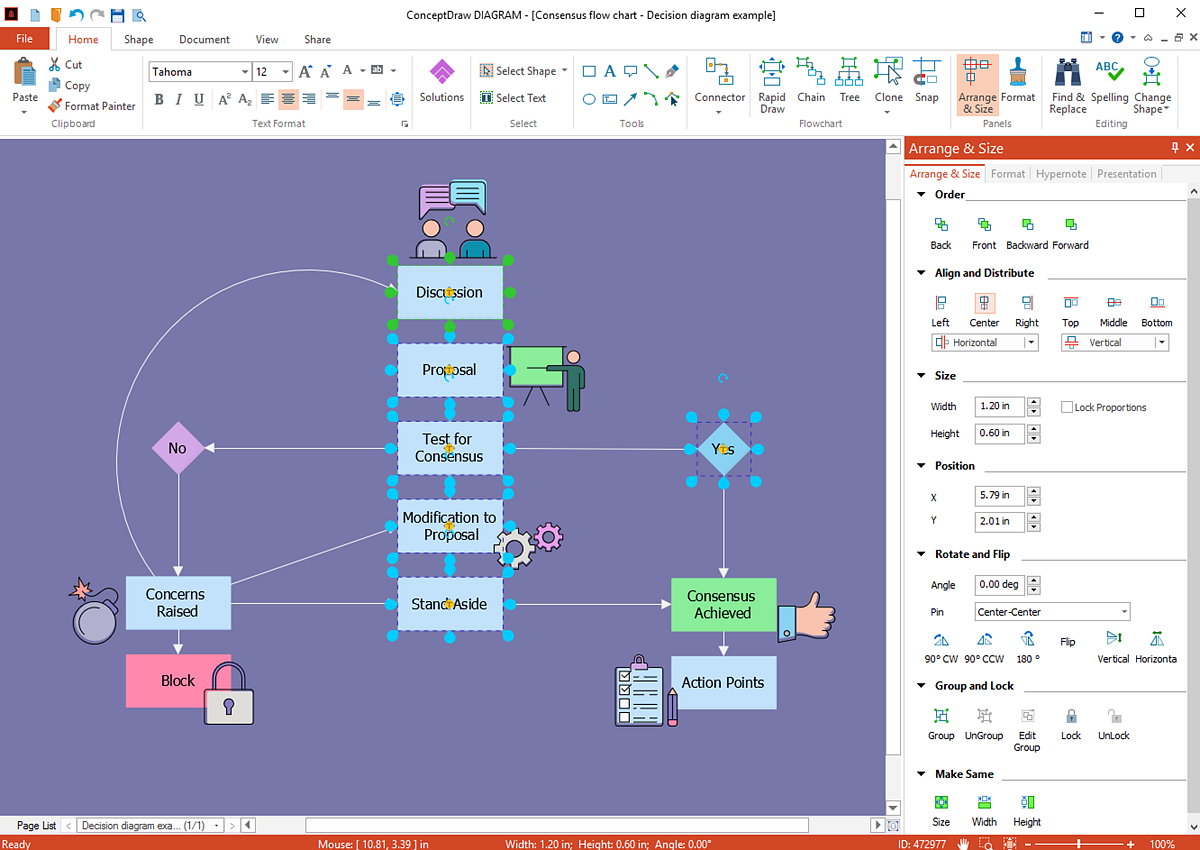
Task: Click the Width input field
Action: coord(1000,407)
